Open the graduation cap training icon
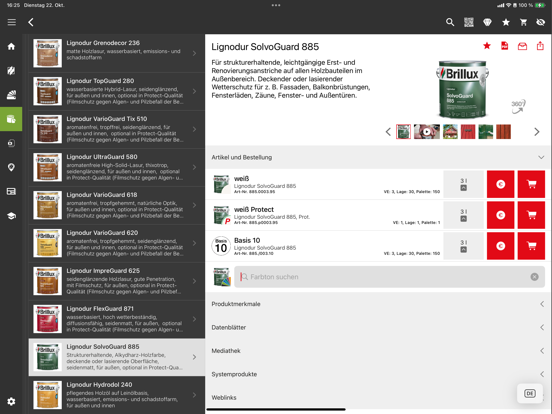Viewport: 552px width, 414px height. tap(11, 216)
